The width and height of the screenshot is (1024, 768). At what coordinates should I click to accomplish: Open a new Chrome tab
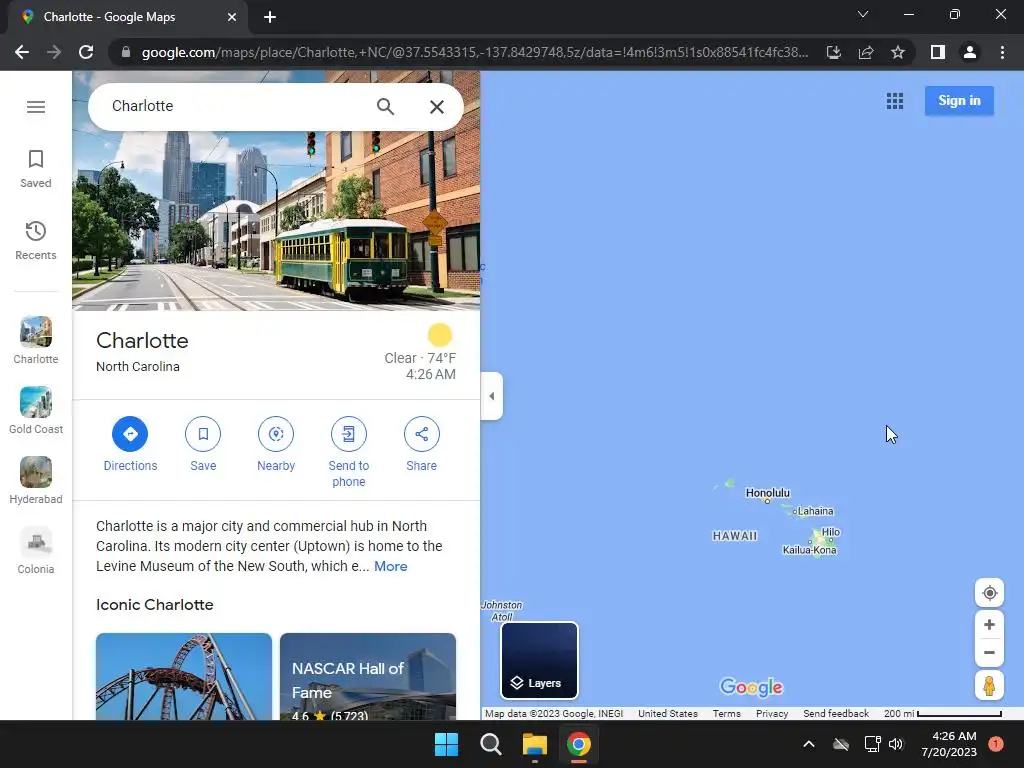(x=270, y=17)
